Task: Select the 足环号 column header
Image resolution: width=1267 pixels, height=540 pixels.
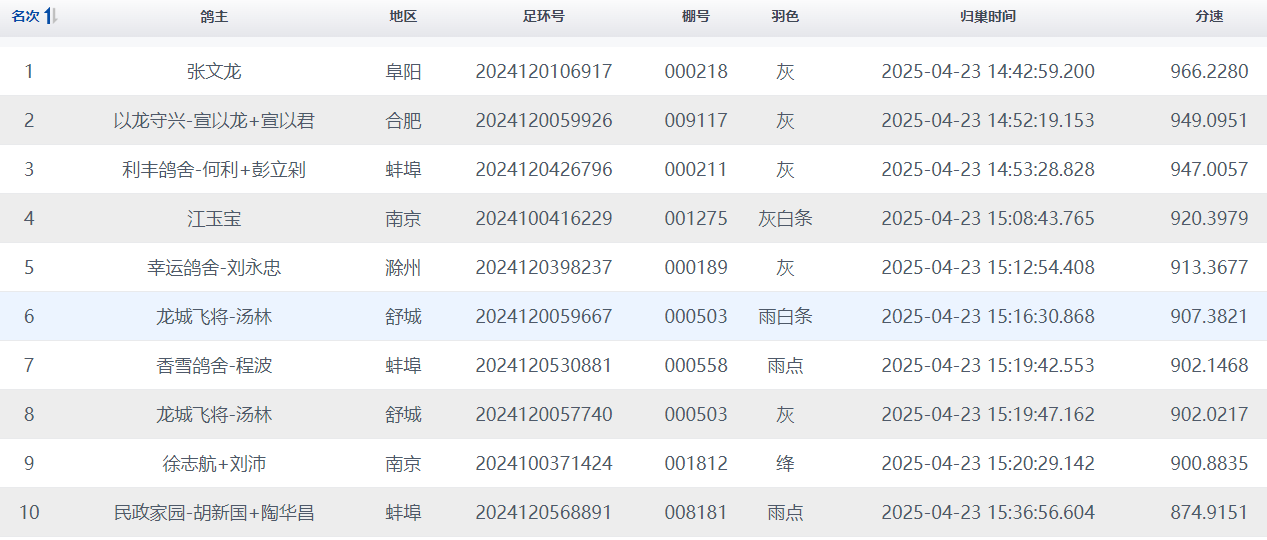Action: point(543,17)
